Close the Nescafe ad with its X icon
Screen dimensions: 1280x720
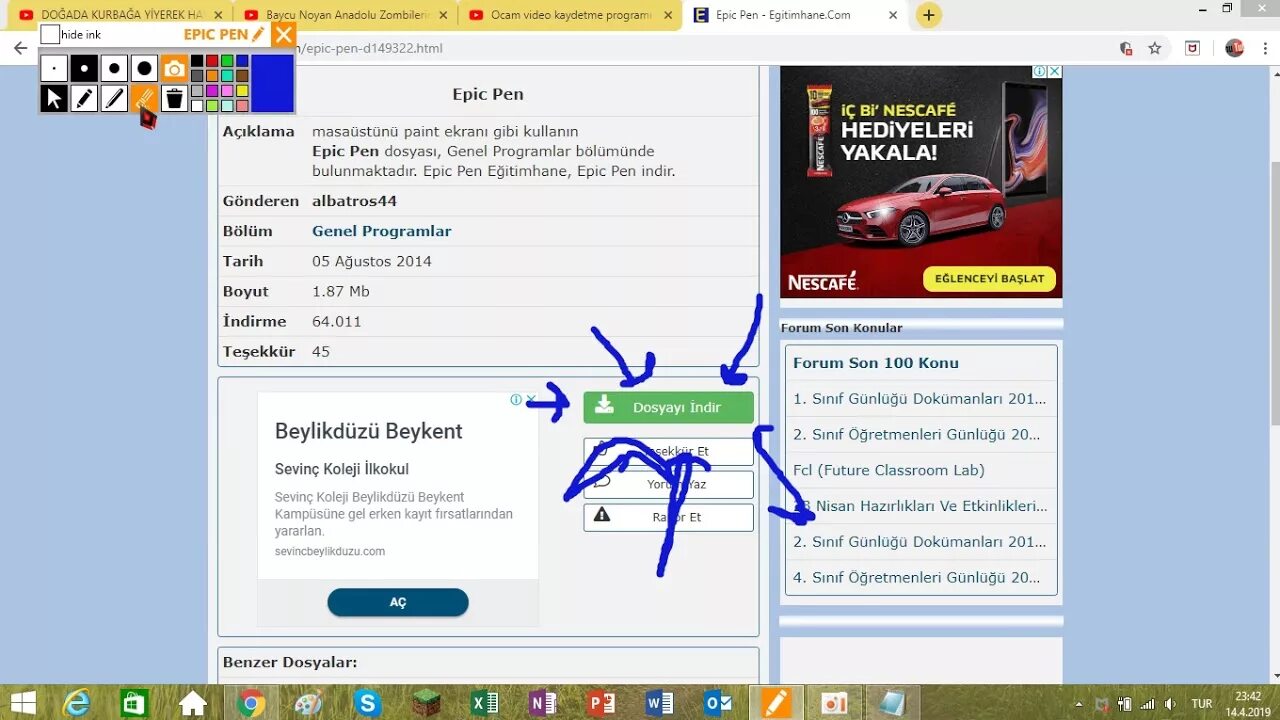1054,72
